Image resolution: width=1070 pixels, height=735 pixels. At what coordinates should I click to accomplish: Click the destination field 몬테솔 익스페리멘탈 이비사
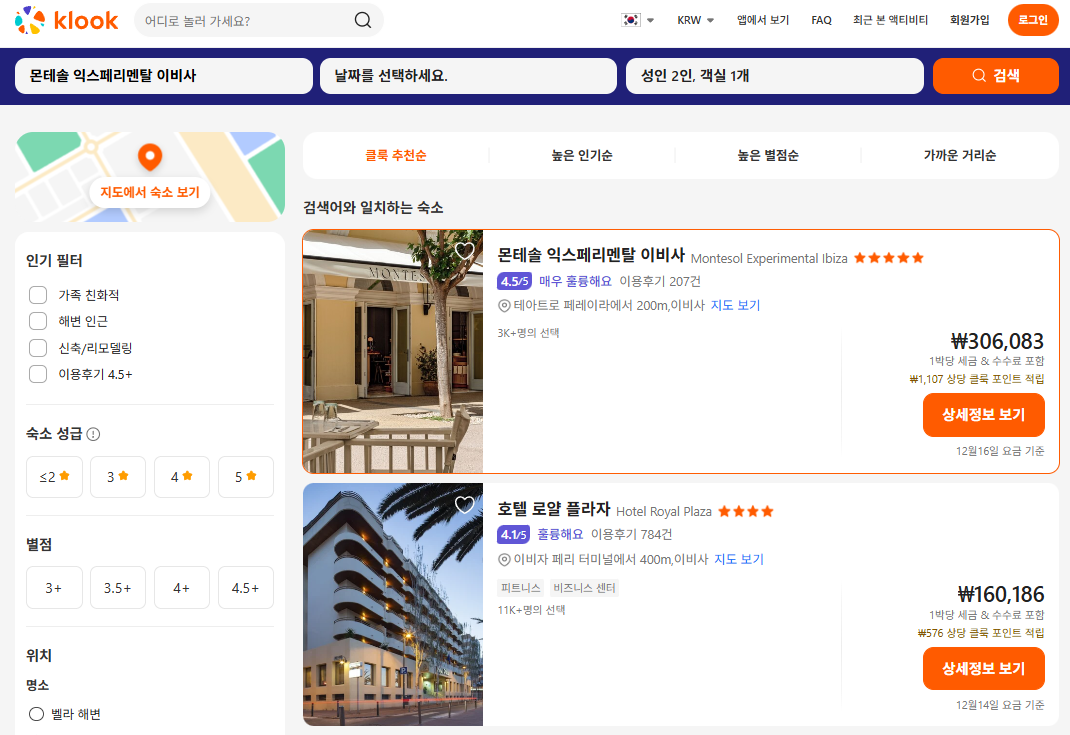tap(164, 76)
